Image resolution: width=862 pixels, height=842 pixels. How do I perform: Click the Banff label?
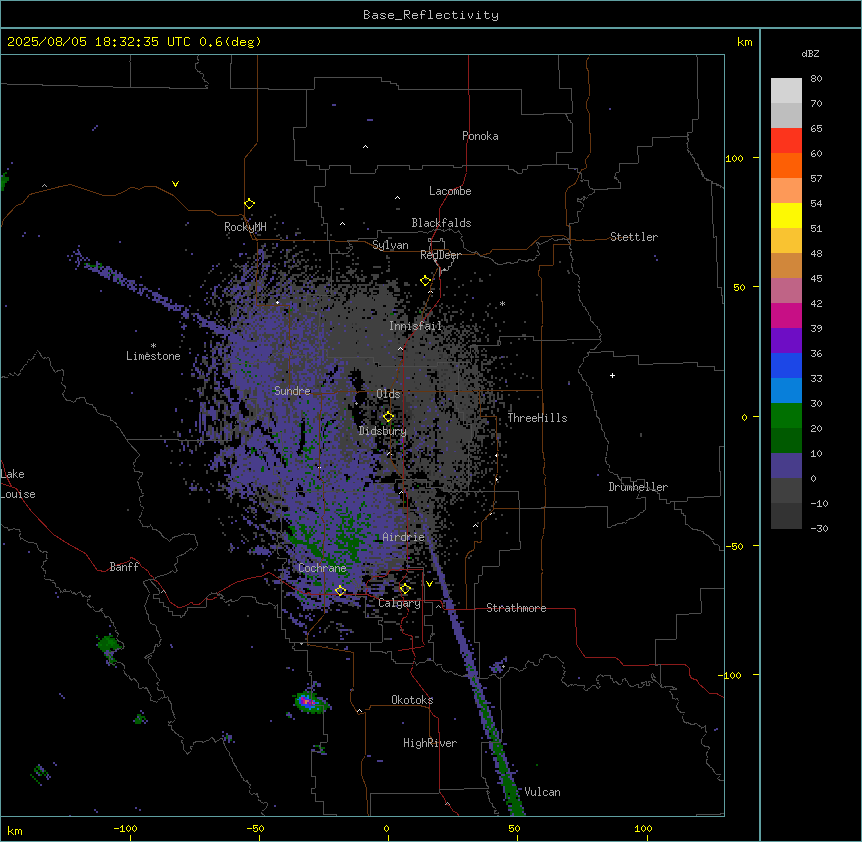pyautogui.click(x=124, y=567)
